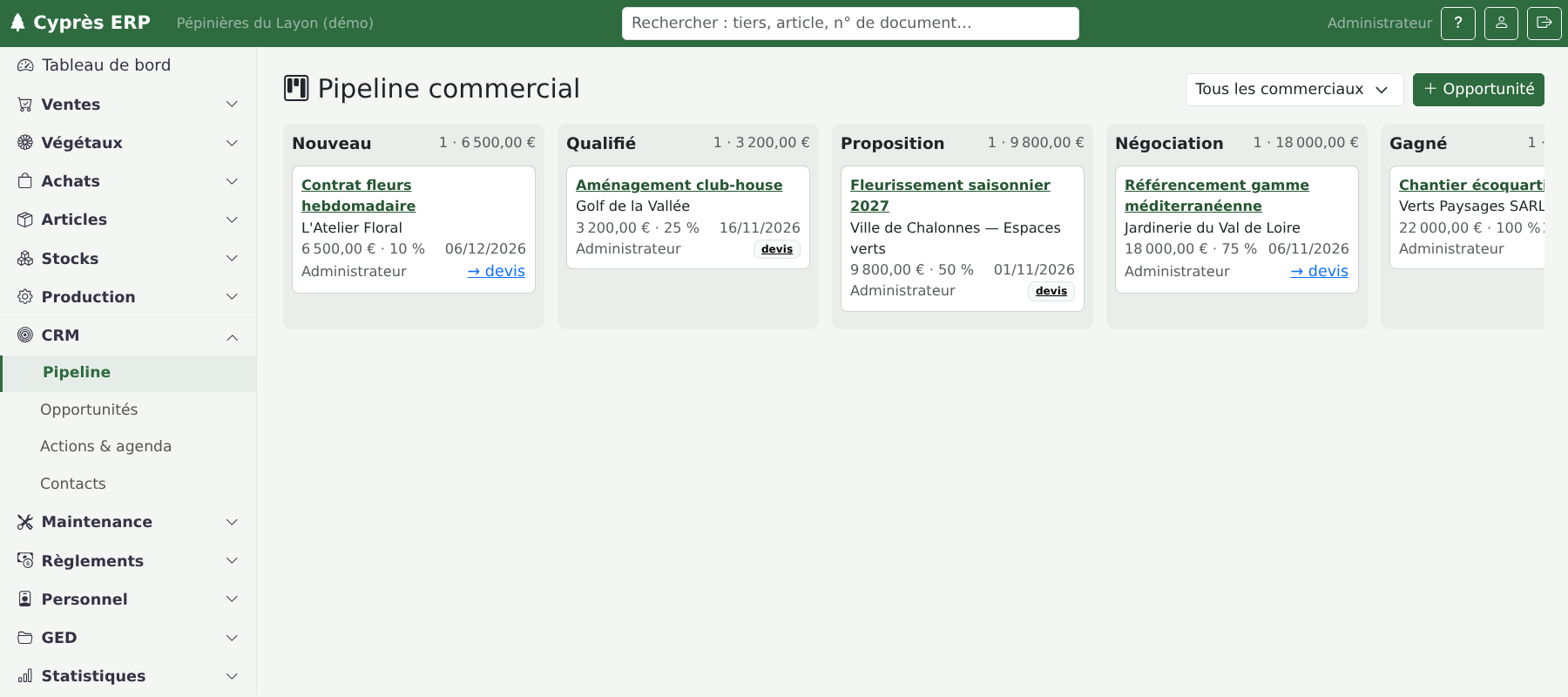Image resolution: width=1568 pixels, height=697 pixels.
Task: Click the + Opportunité button
Action: pos(1478,90)
